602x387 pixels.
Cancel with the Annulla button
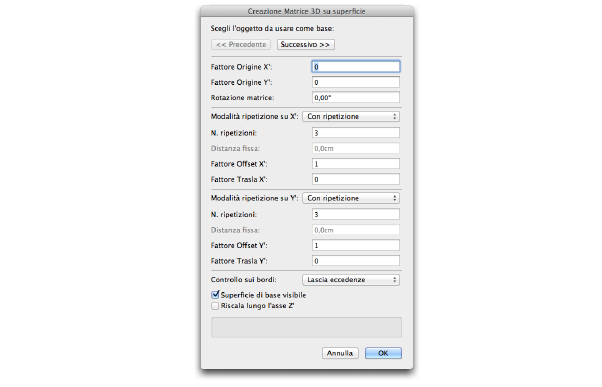pyautogui.click(x=340, y=353)
